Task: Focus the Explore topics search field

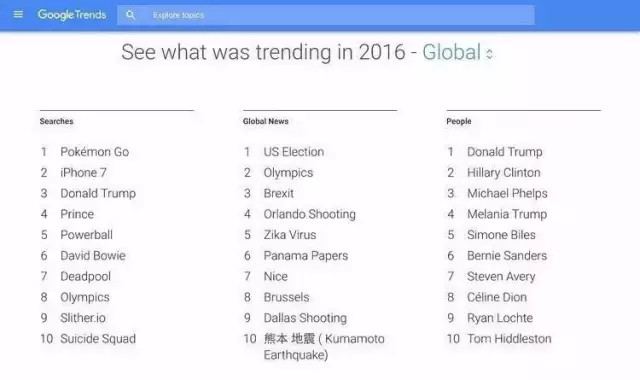Action: pyautogui.click(x=326, y=15)
